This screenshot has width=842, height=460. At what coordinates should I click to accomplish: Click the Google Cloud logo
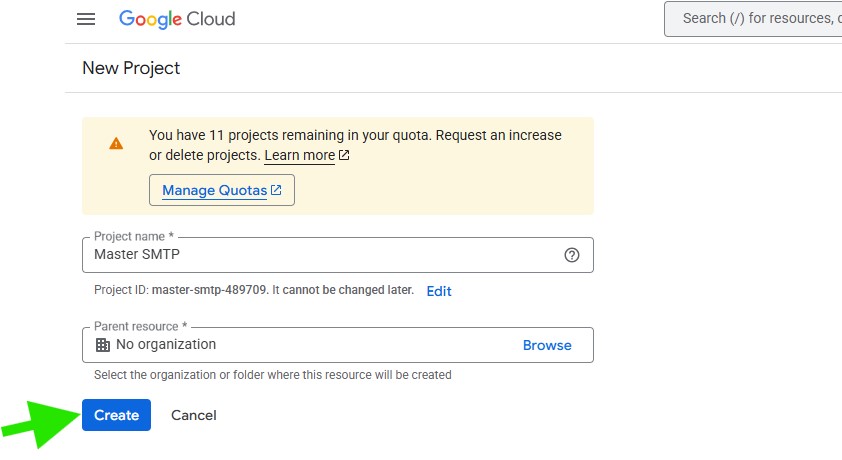pos(177,19)
